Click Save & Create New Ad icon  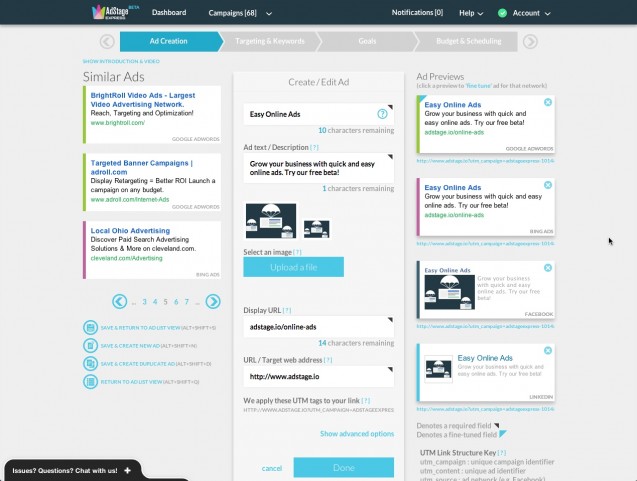(90, 345)
